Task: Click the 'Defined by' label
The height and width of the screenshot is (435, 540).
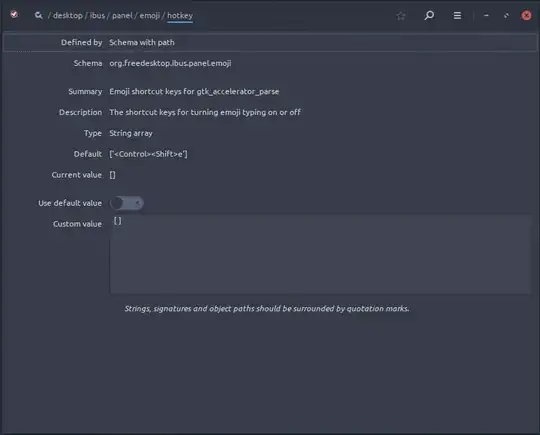Action: point(82,42)
